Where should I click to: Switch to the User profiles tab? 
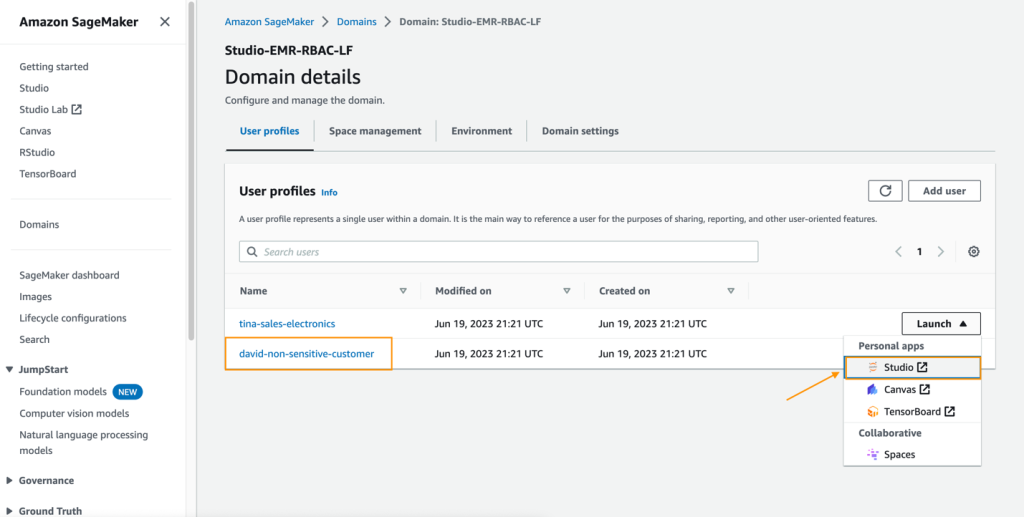[270, 131]
